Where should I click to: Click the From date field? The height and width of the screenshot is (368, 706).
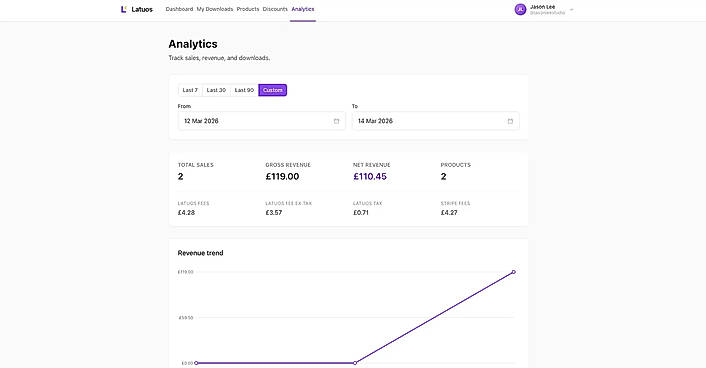coord(262,121)
